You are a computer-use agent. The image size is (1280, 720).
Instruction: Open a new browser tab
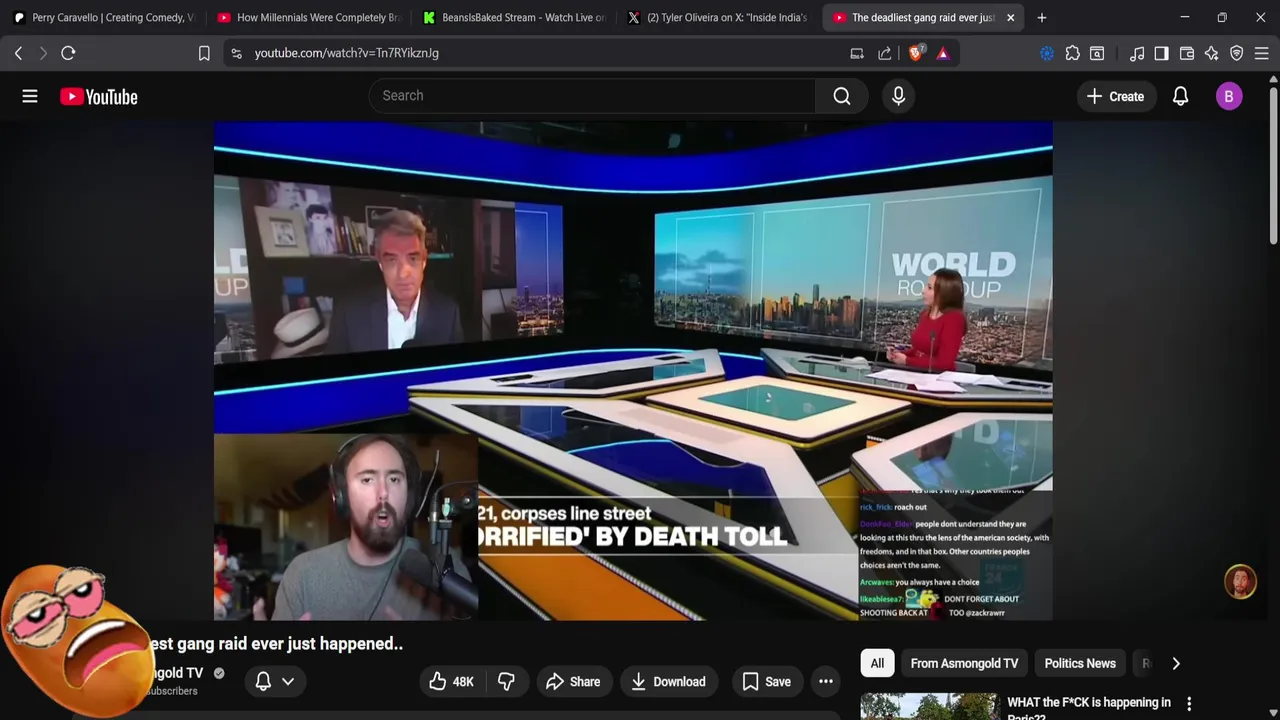(x=1041, y=17)
